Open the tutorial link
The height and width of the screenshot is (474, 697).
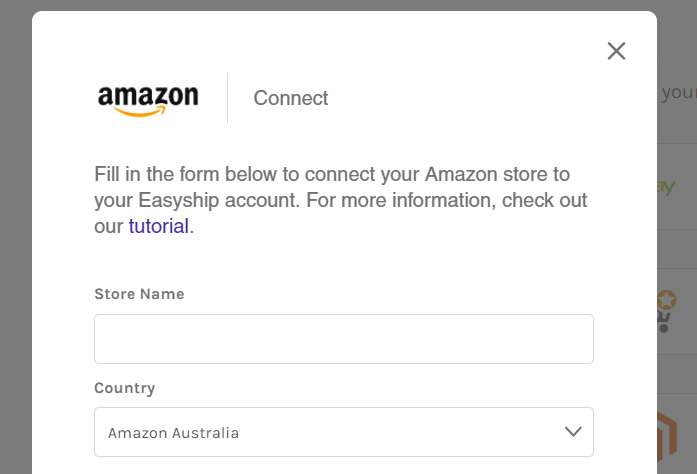tap(158, 226)
